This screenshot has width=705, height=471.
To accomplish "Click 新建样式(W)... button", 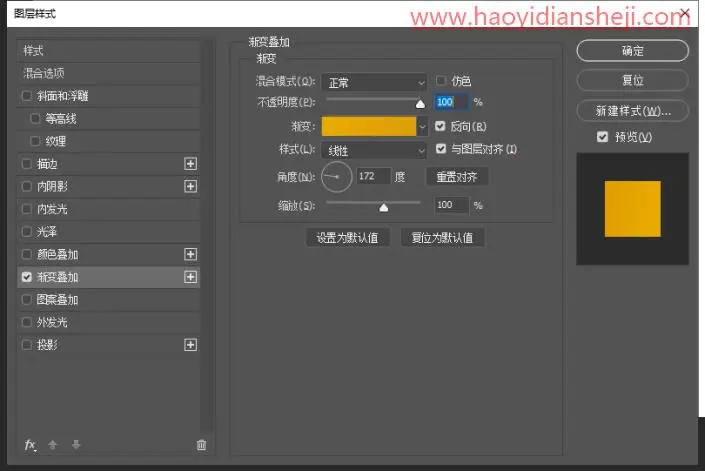I will 633,111.
